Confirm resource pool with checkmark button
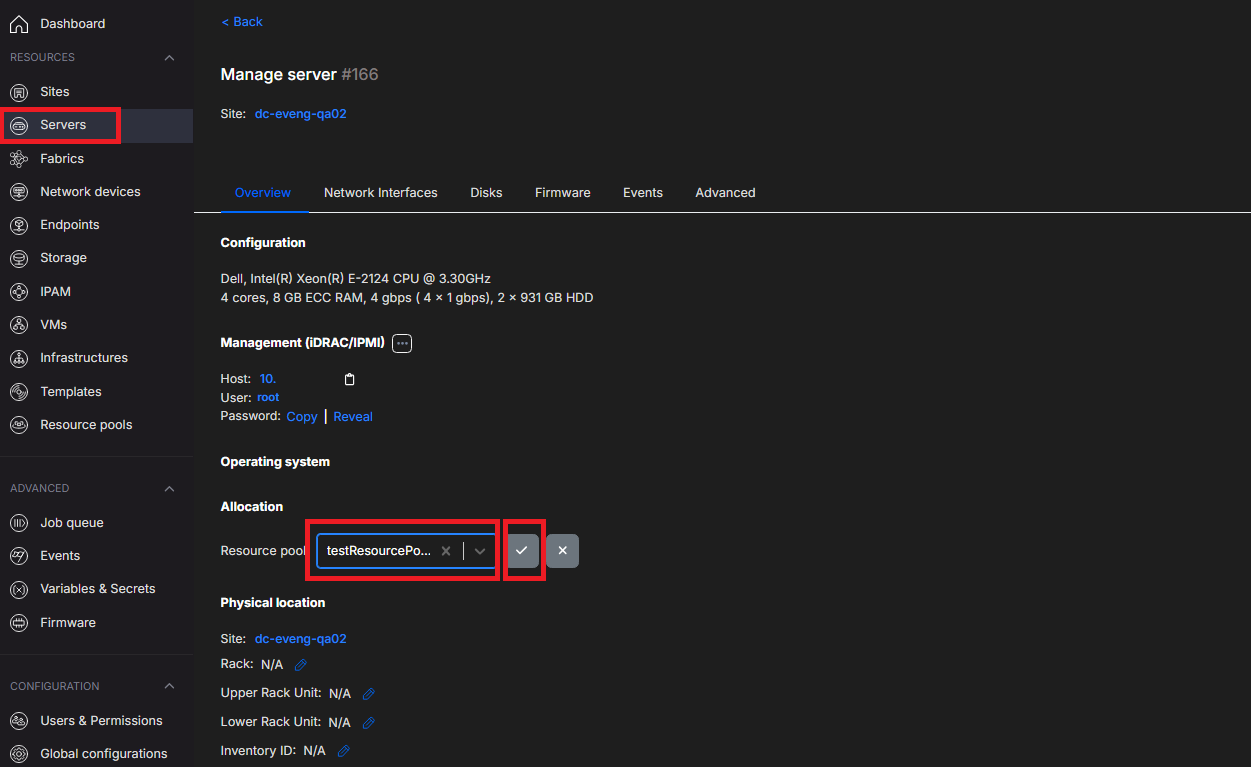 coord(522,551)
